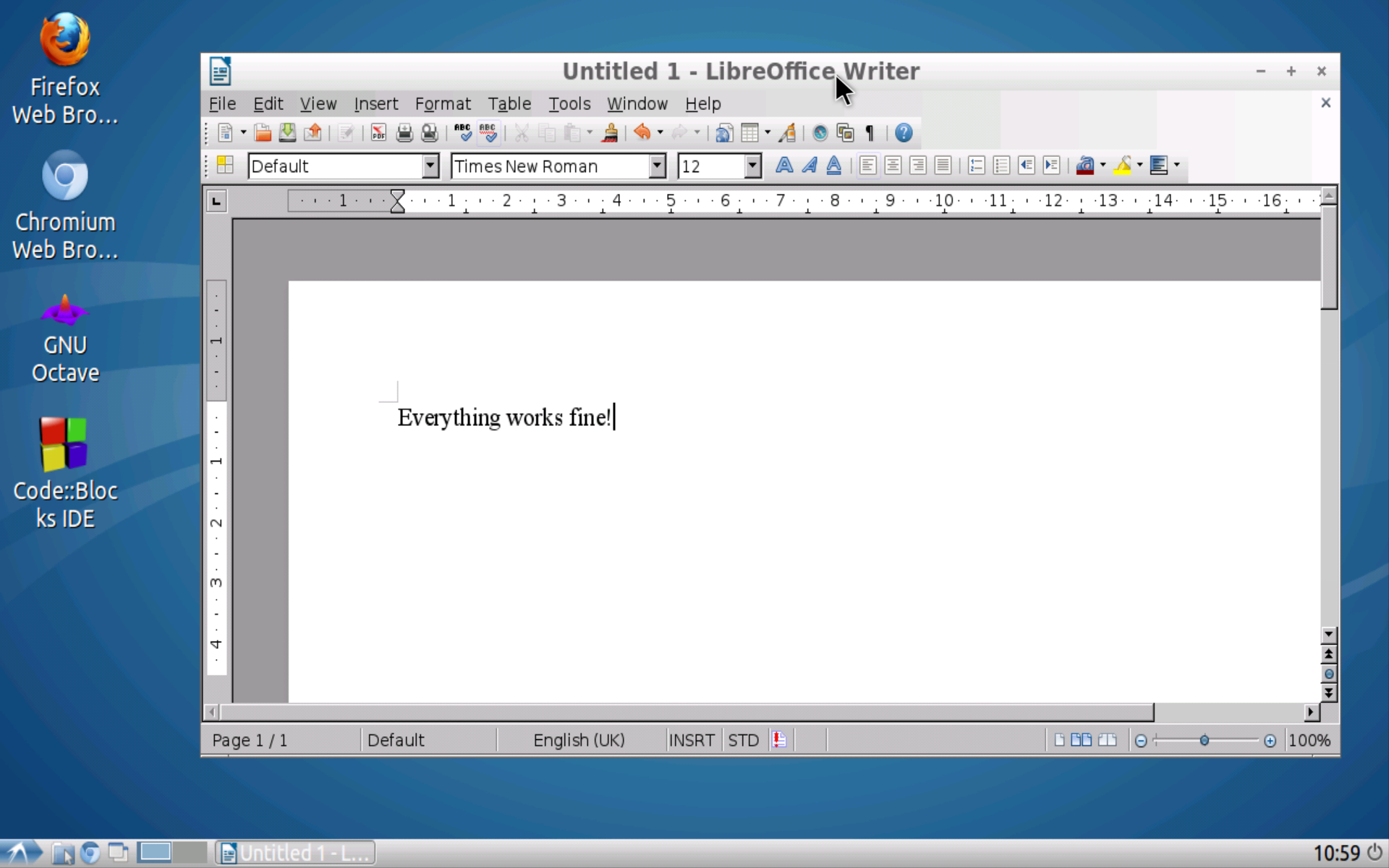
Task: Set paragraph alignment to Left
Action: click(x=868, y=166)
